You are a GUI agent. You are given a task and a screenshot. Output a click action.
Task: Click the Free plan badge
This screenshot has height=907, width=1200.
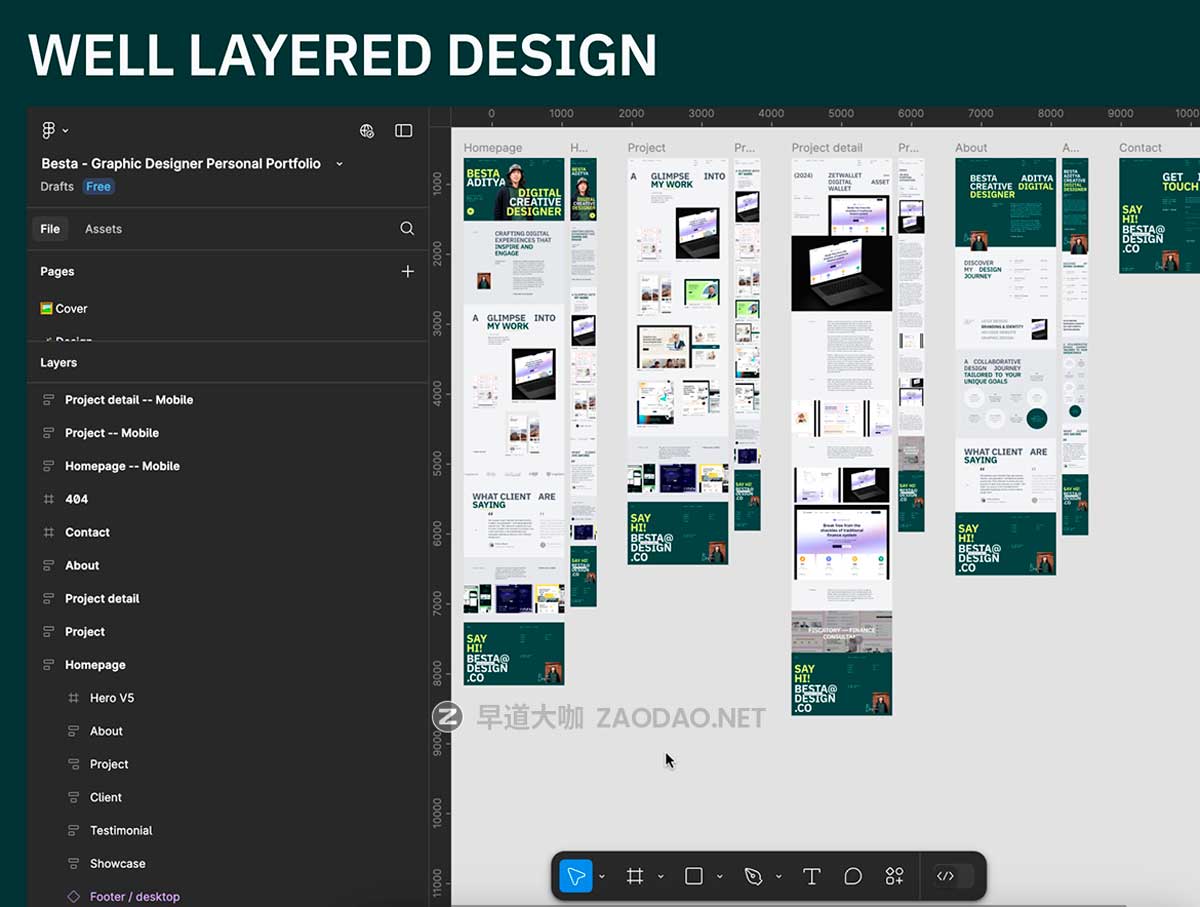pyautogui.click(x=98, y=186)
